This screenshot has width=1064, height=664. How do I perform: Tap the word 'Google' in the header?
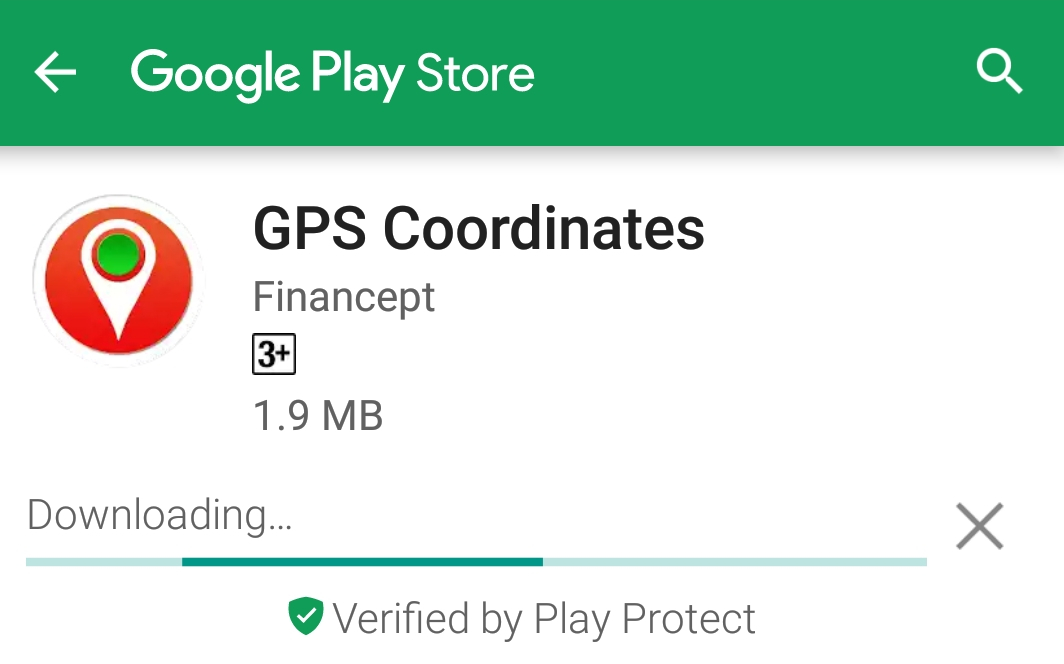tap(215, 75)
